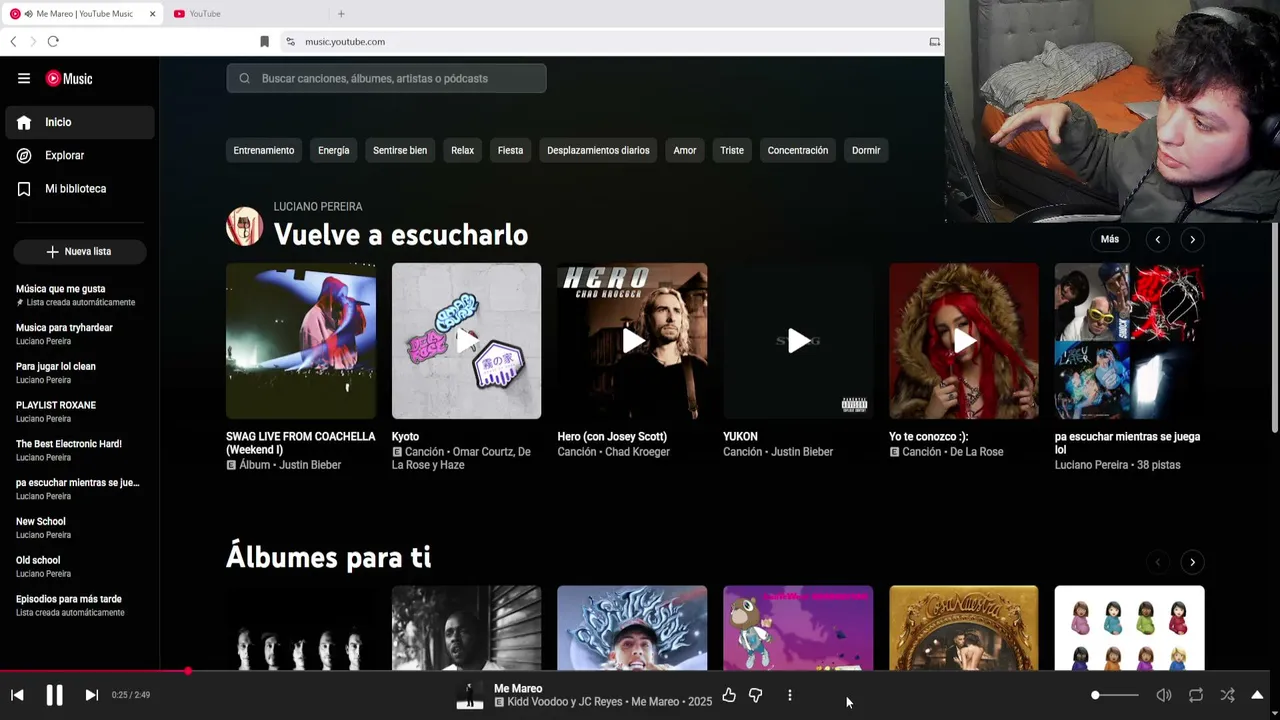Select the Concentración mood chip
This screenshot has width=1280, height=720.
click(798, 150)
